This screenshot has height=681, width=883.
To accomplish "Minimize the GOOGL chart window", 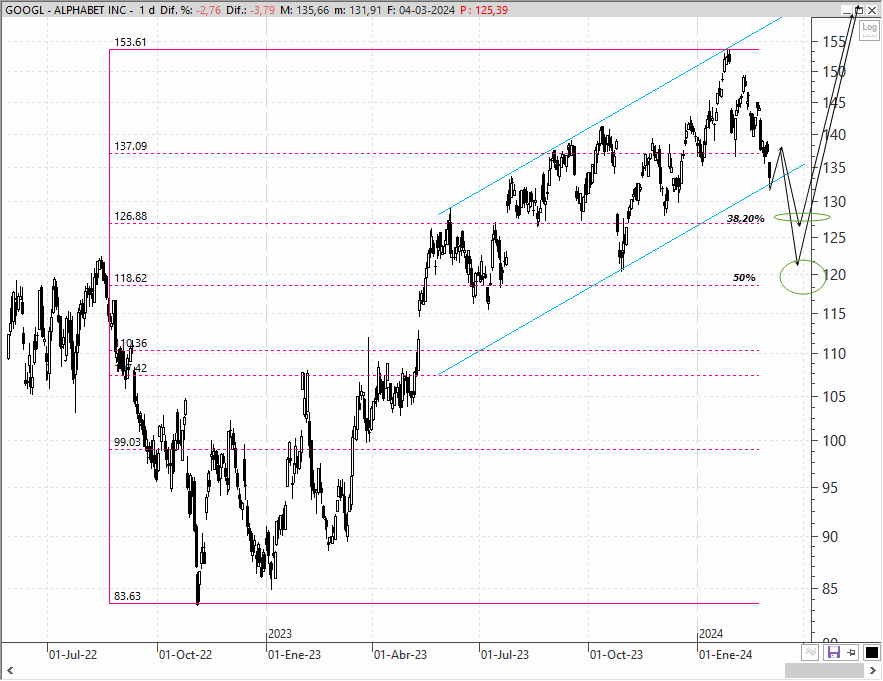I will click(846, 10).
